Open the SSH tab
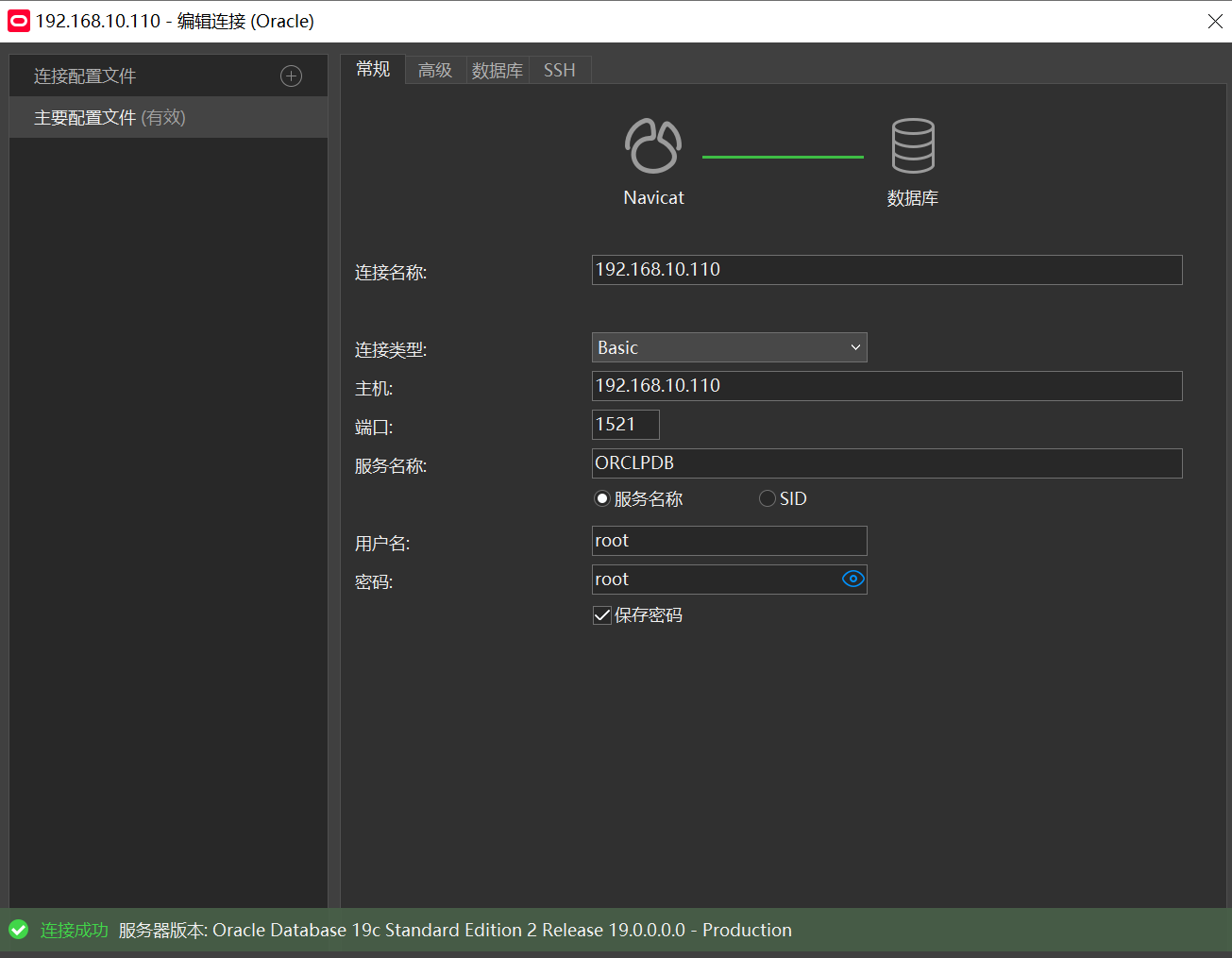 point(560,70)
